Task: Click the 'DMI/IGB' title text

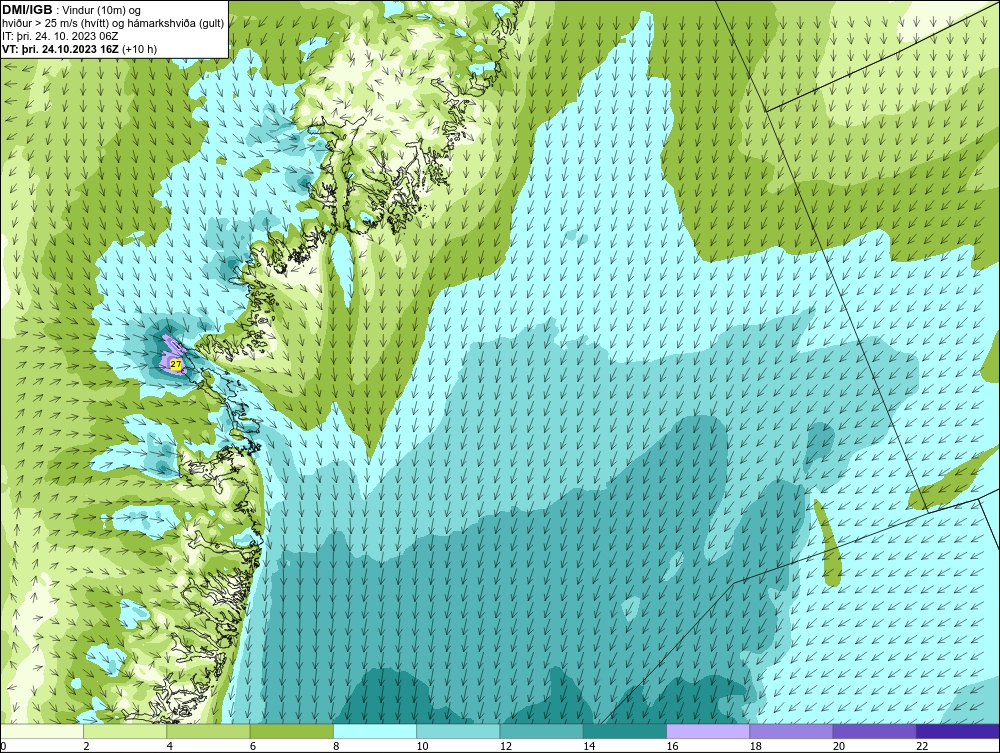Action: coord(27,10)
